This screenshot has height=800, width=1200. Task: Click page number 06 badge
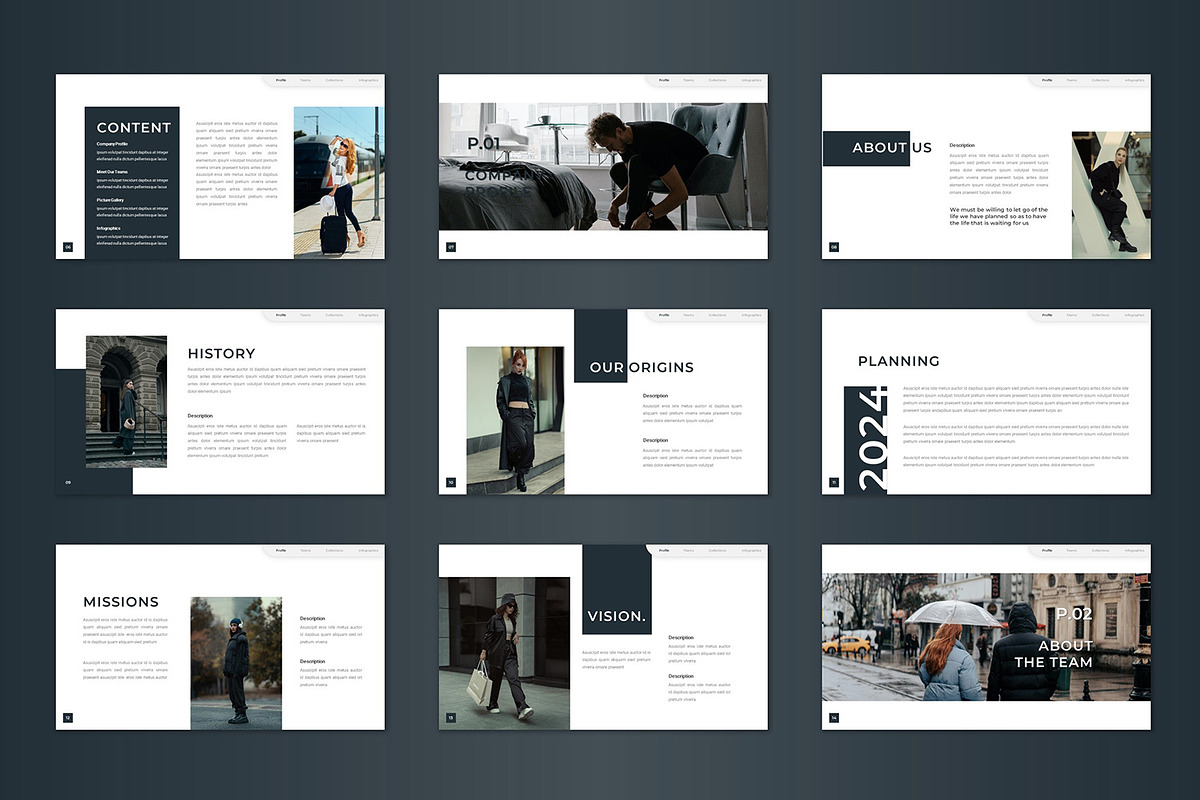coord(68,247)
